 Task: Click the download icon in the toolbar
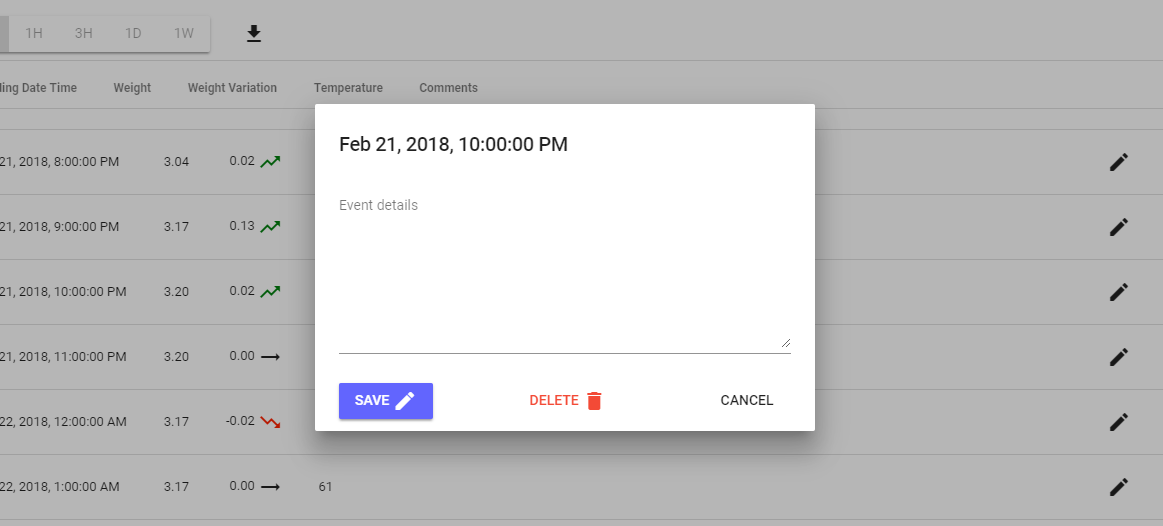(x=254, y=34)
